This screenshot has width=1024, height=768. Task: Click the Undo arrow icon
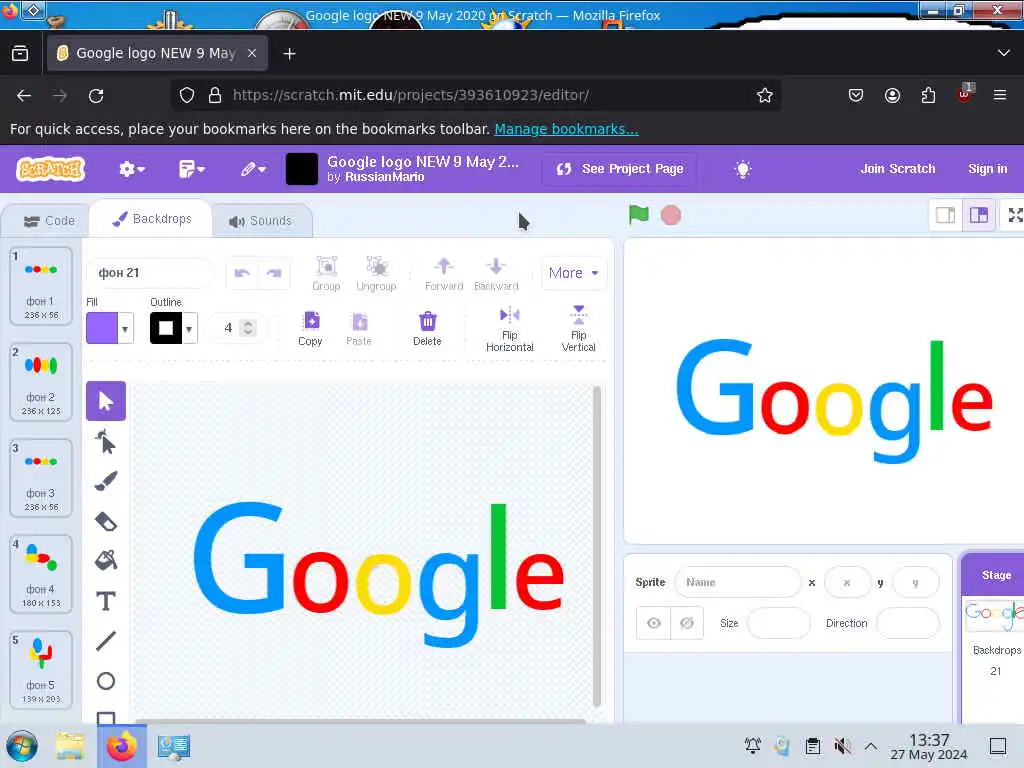coord(242,273)
